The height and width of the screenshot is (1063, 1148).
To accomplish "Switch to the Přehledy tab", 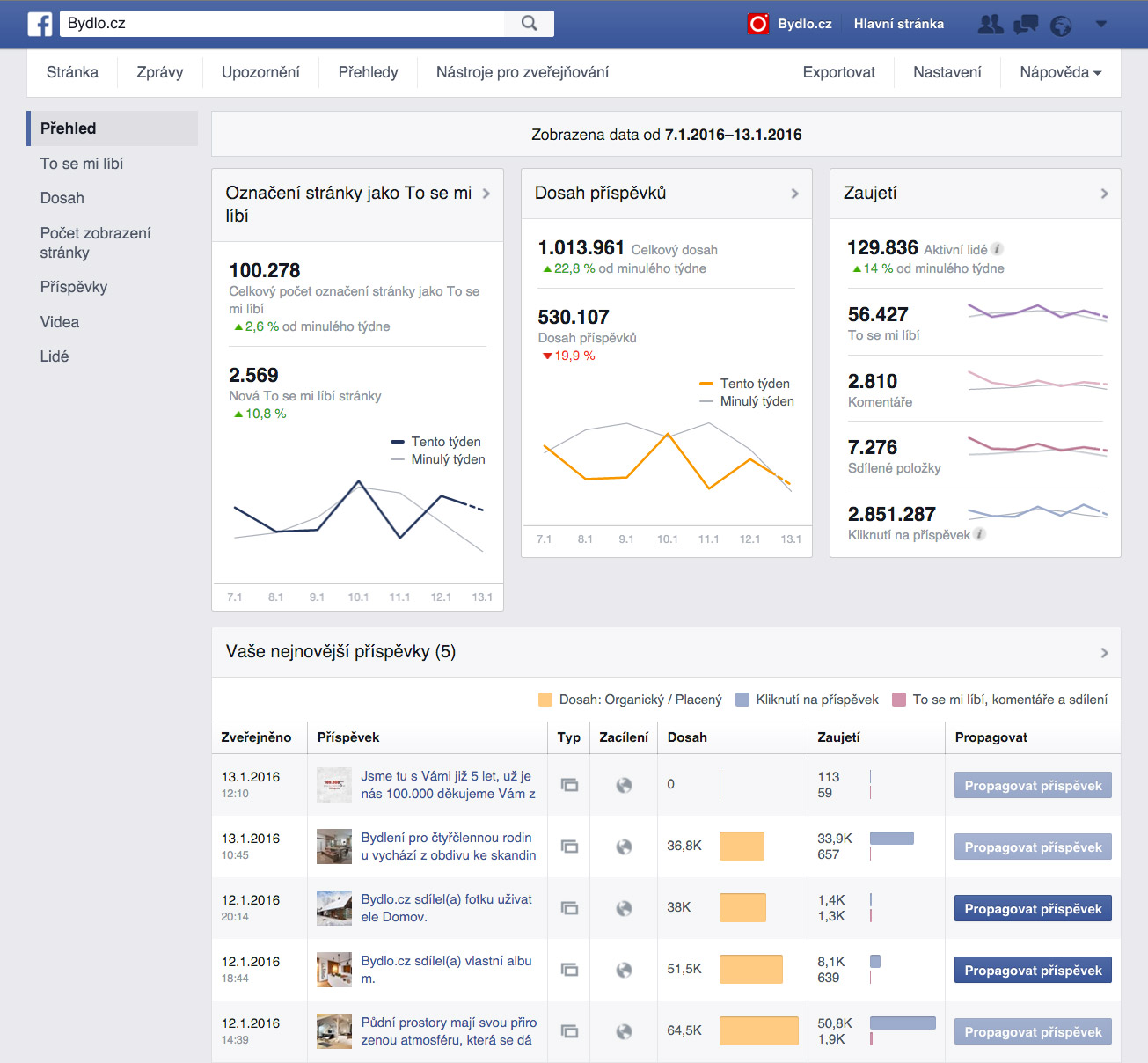I will coord(368,72).
